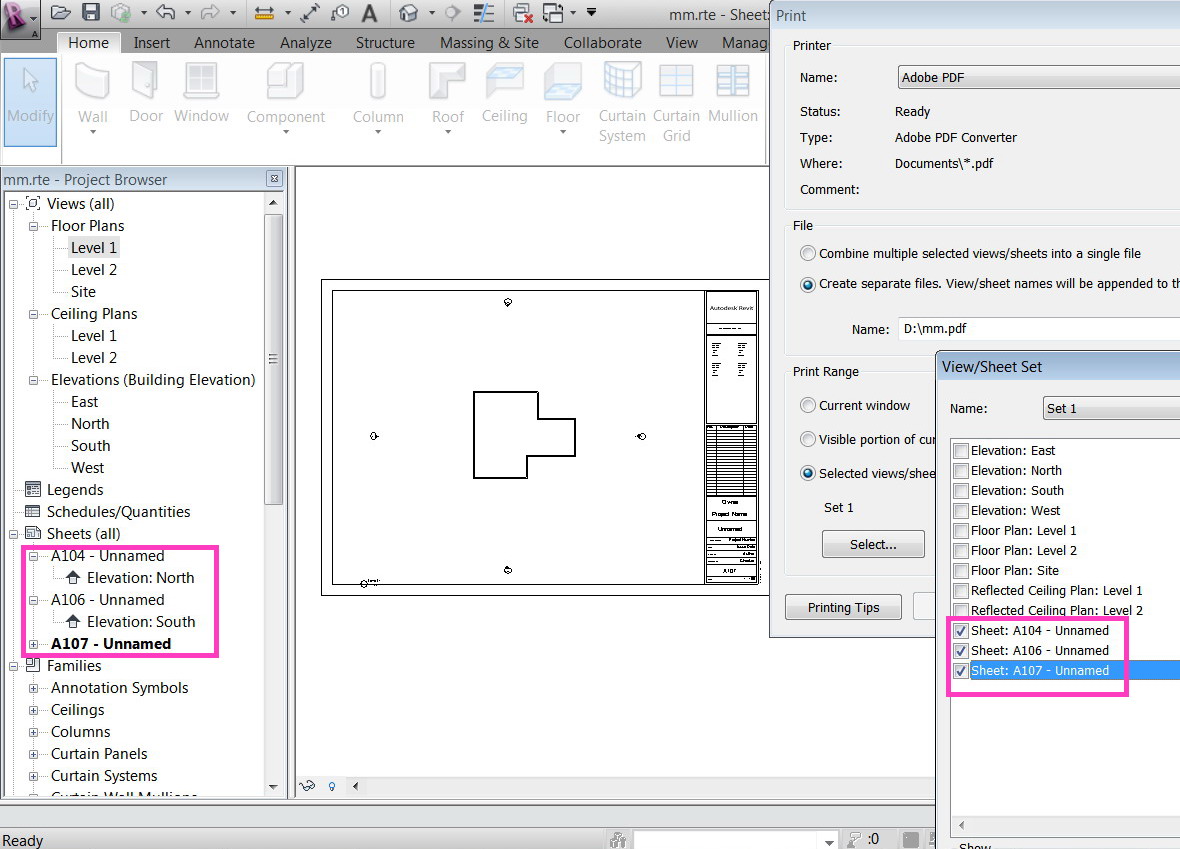Screen dimensions: 1180x849
Task: Click the Modify arrow button
Action: click(x=30, y=95)
